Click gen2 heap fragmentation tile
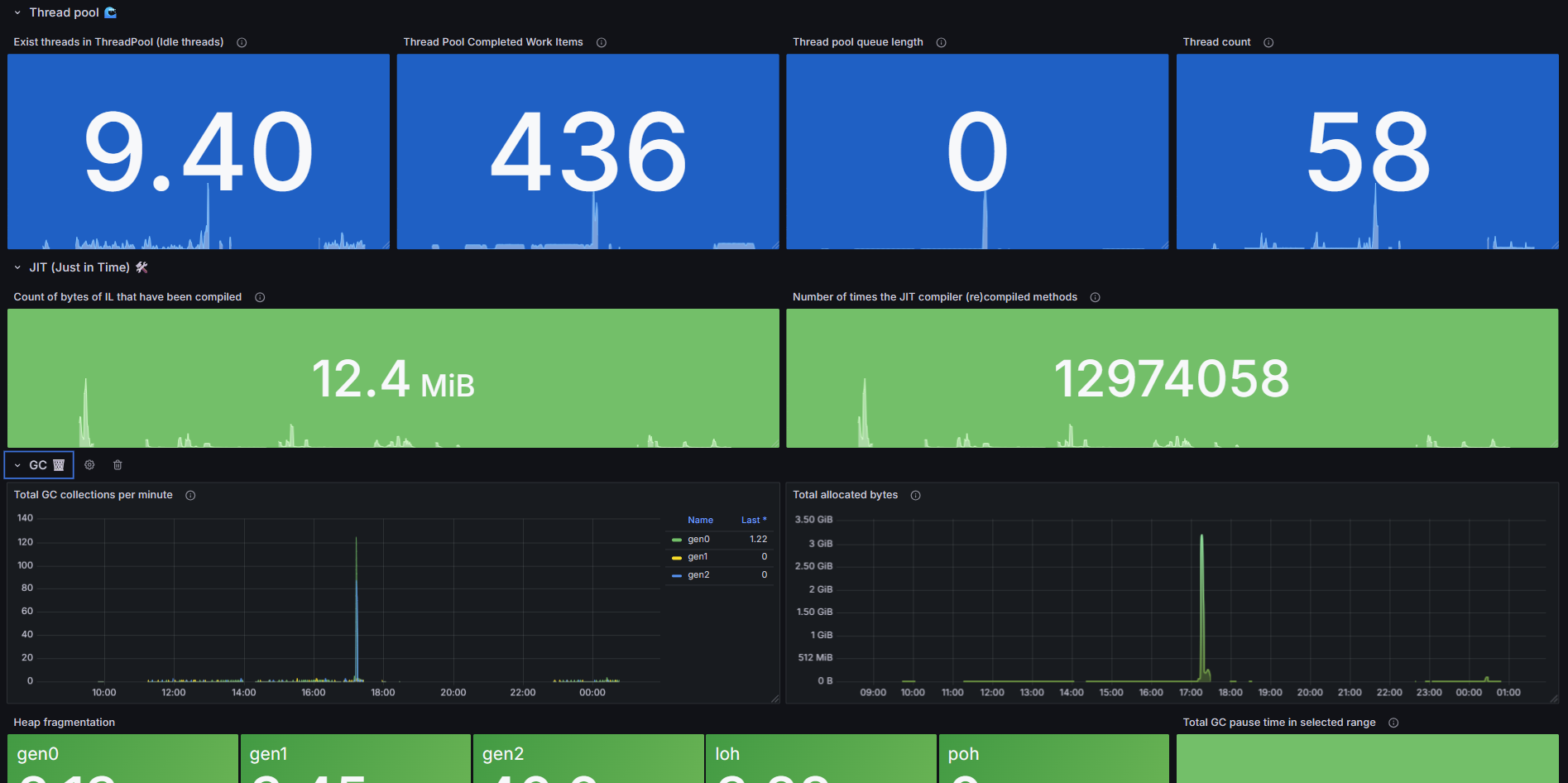Image resolution: width=1568 pixels, height=783 pixels. pos(588,758)
